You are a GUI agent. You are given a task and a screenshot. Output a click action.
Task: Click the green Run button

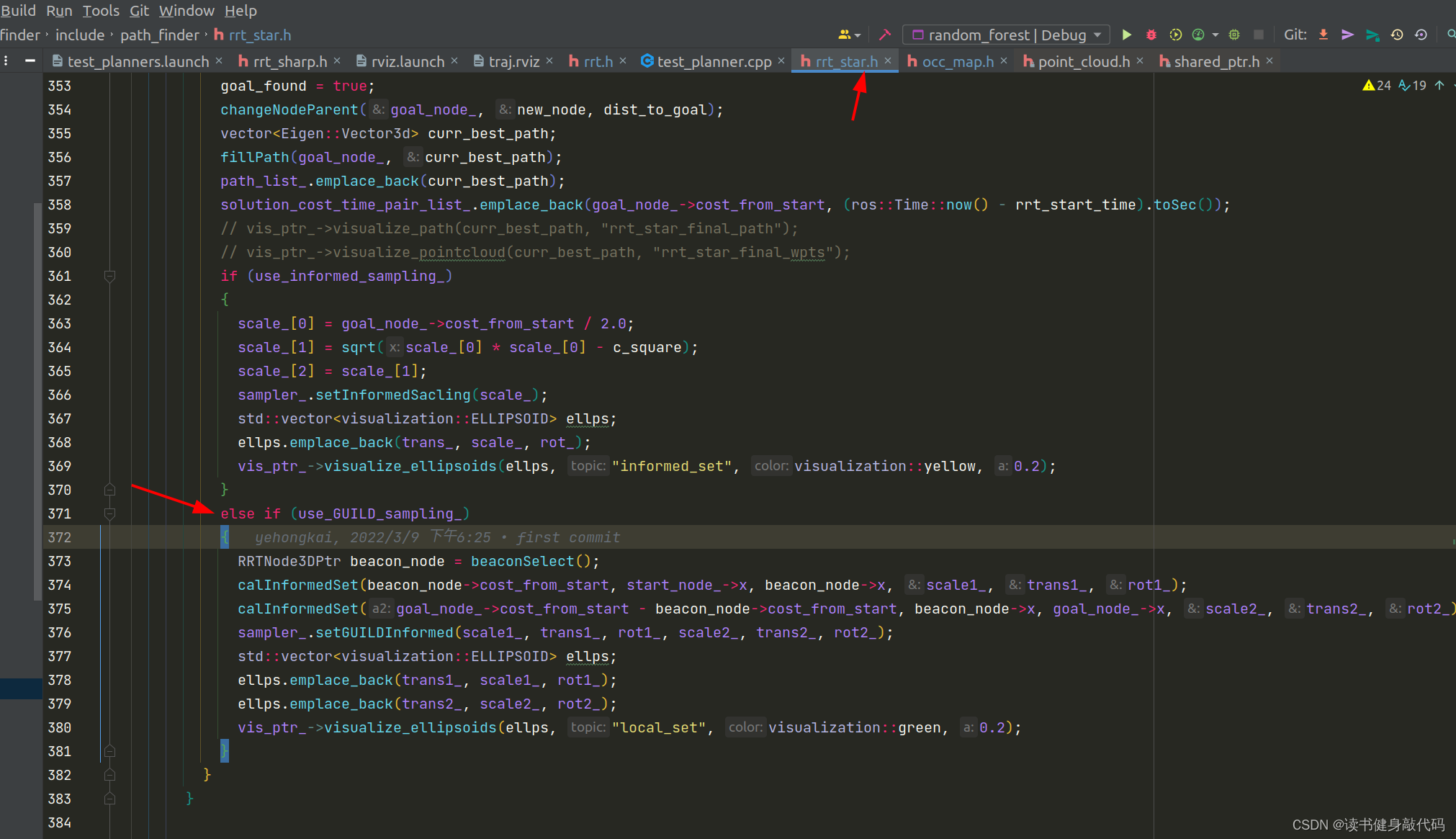coord(1127,35)
